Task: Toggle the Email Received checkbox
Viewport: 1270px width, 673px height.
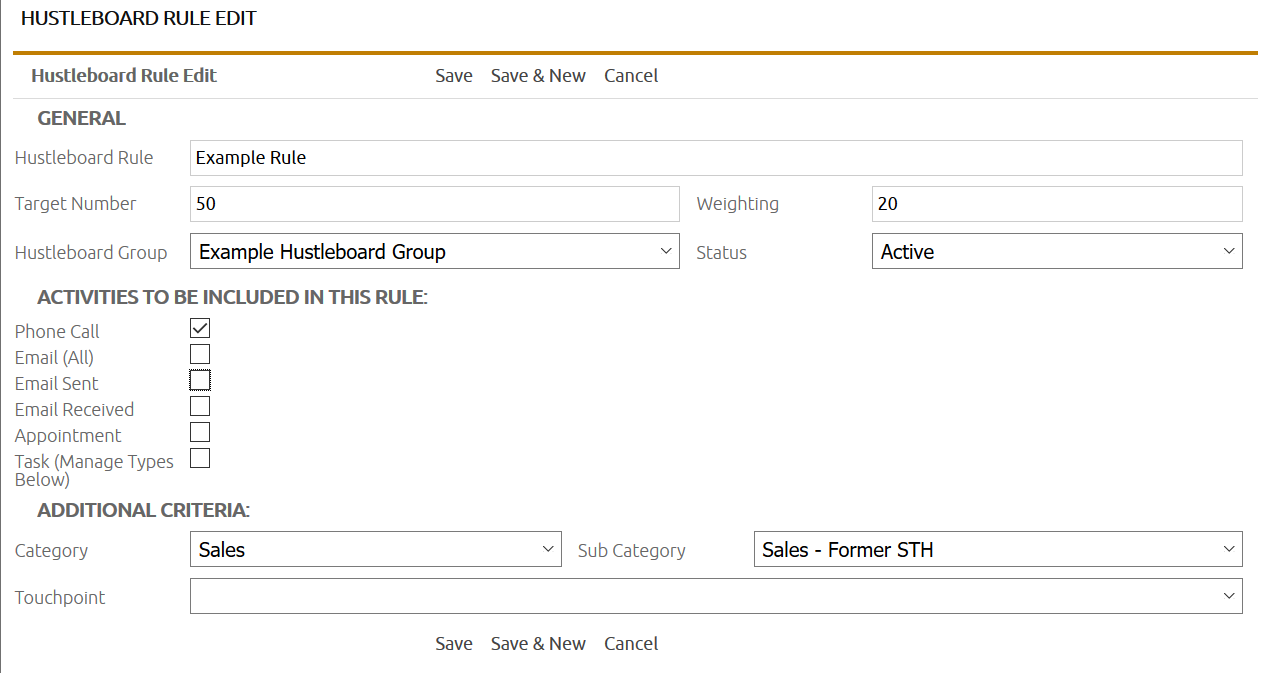Action: [x=200, y=406]
